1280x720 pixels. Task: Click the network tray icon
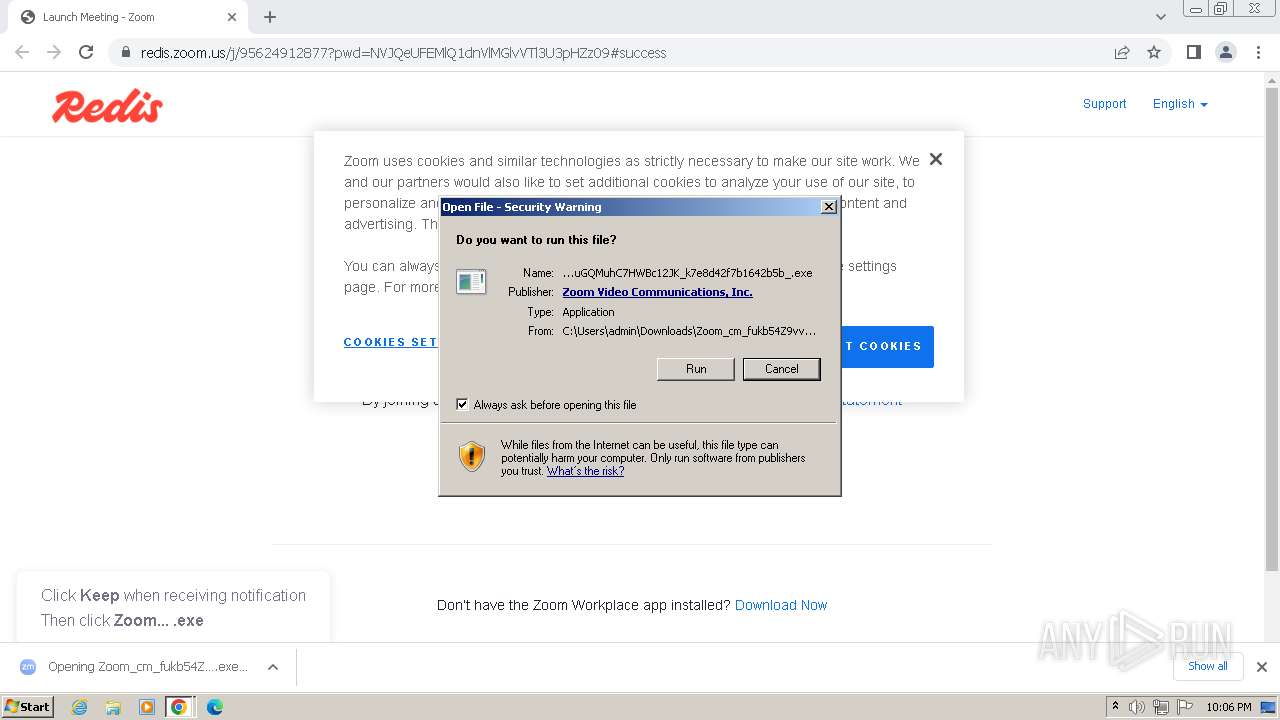(1161, 707)
